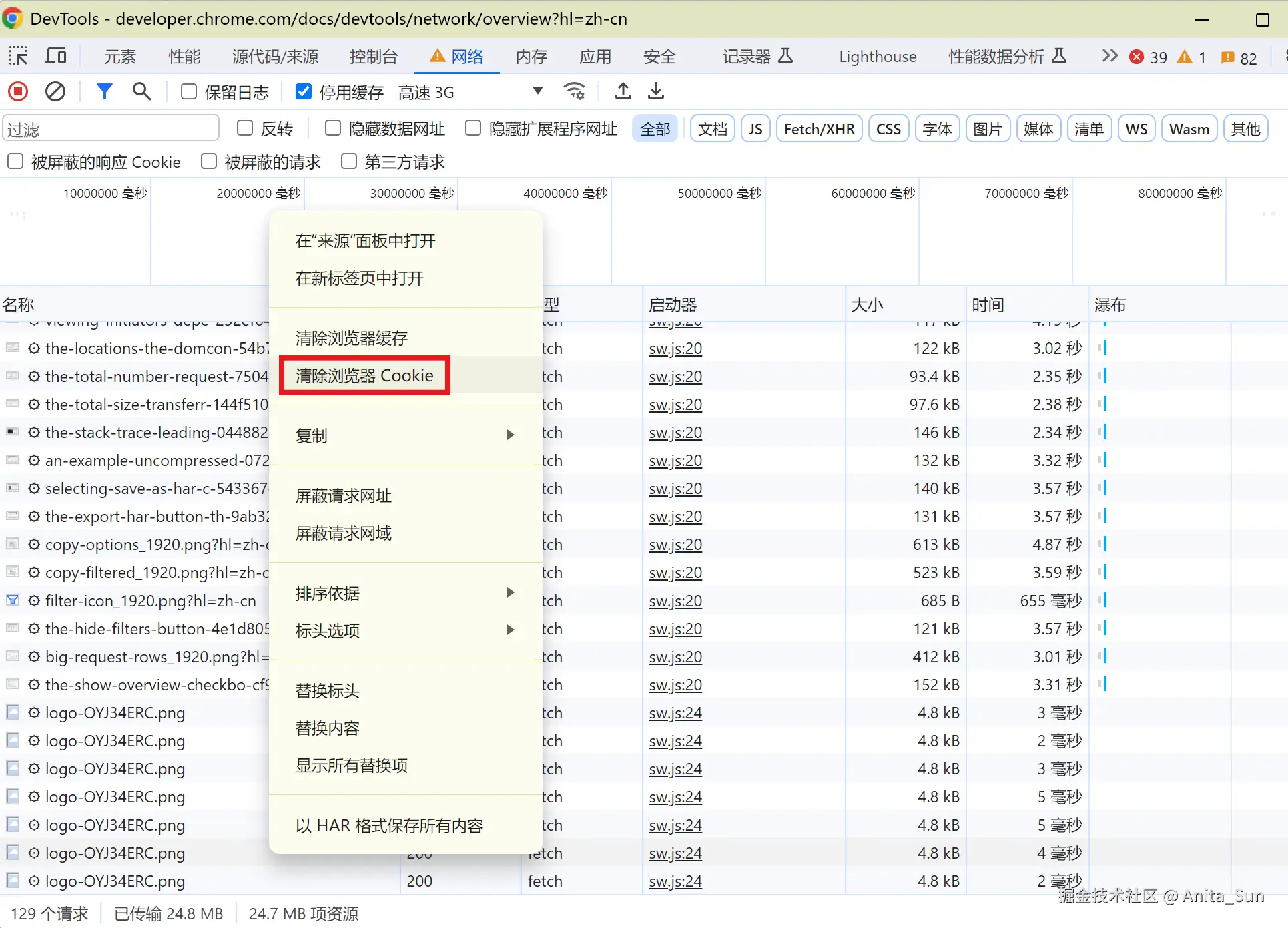Viewport: 1288px width, 928px height.
Task: Select 清除浏览器 Cookie menu entry
Action: click(364, 375)
